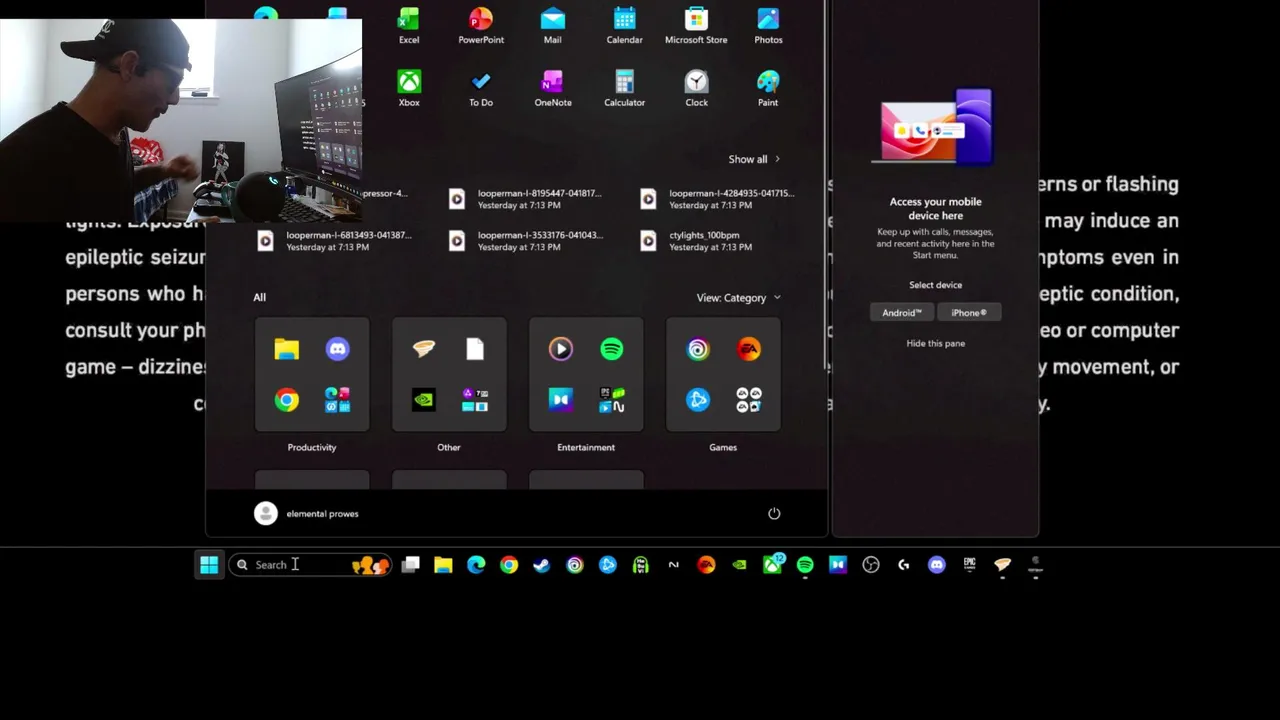
Task: Open File Explorer on taskbar
Action: 443,565
